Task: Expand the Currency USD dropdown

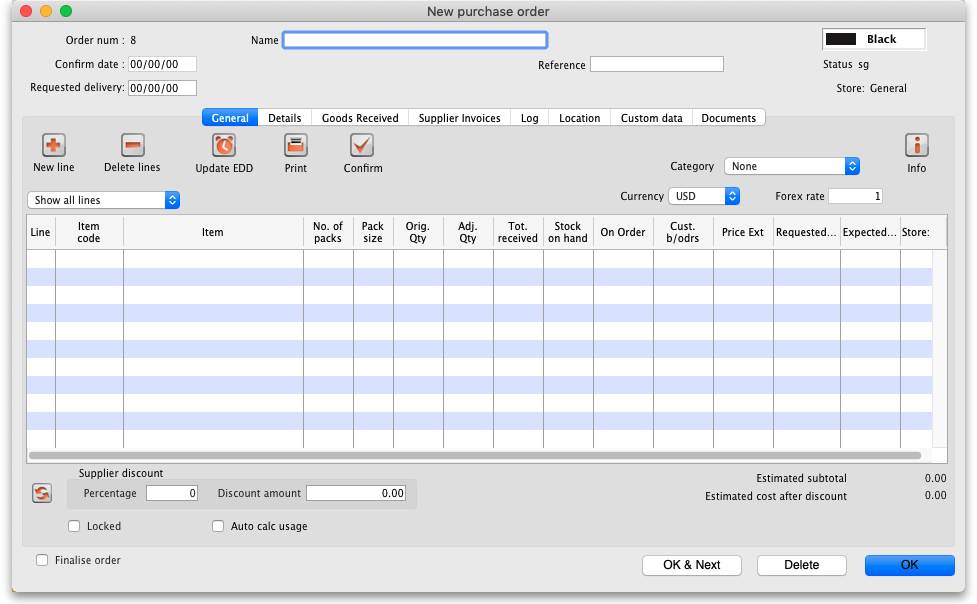Action: (704, 196)
